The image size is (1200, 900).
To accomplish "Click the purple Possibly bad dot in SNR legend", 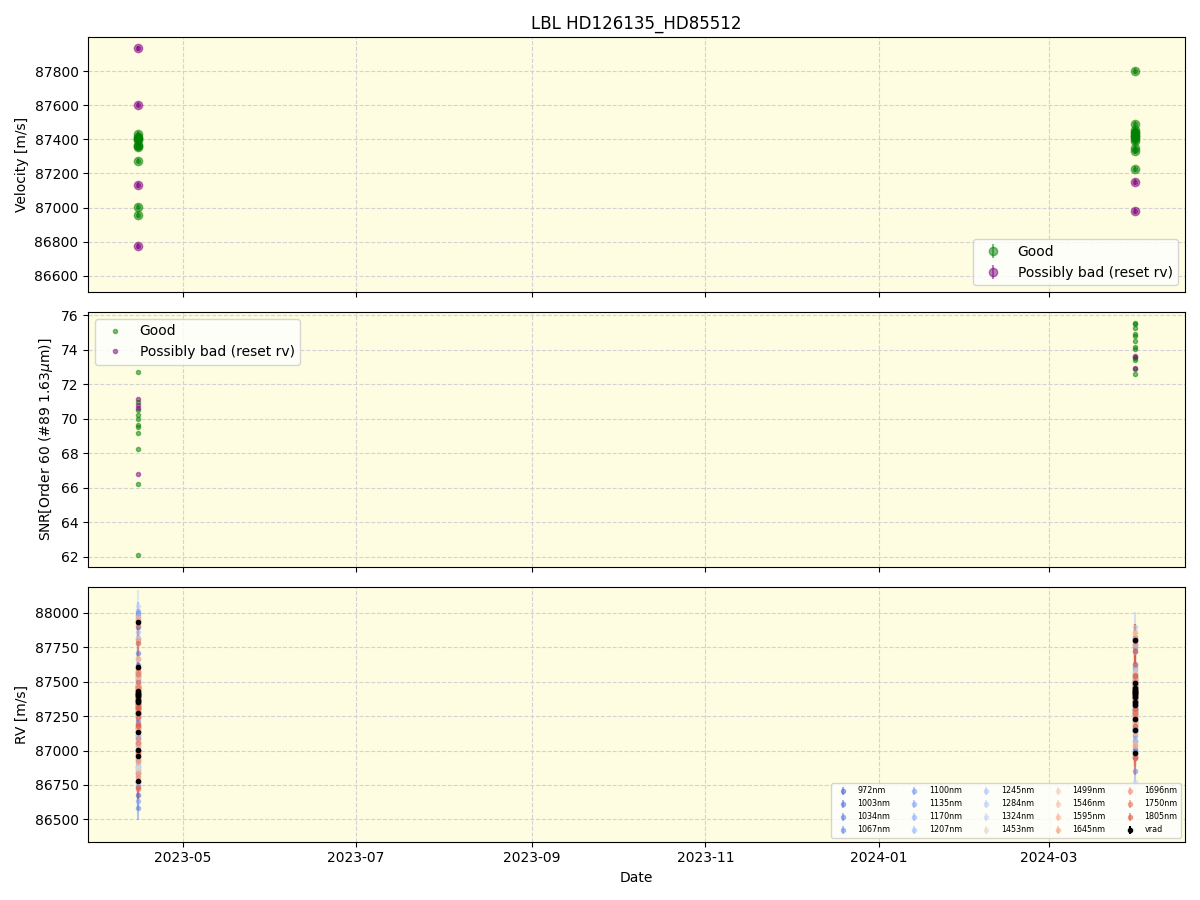I will click(115, 351).
